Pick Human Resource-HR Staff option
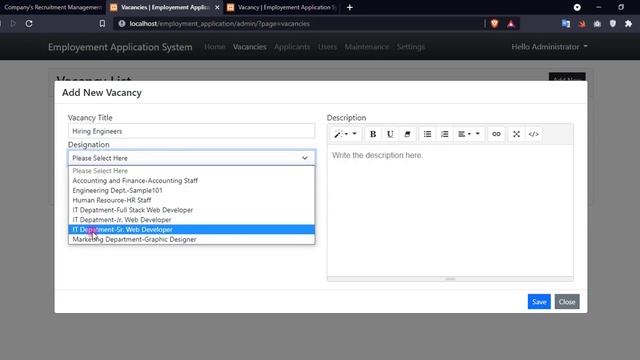The height and width of the screenshot is (360, 640). pos(191,200)
